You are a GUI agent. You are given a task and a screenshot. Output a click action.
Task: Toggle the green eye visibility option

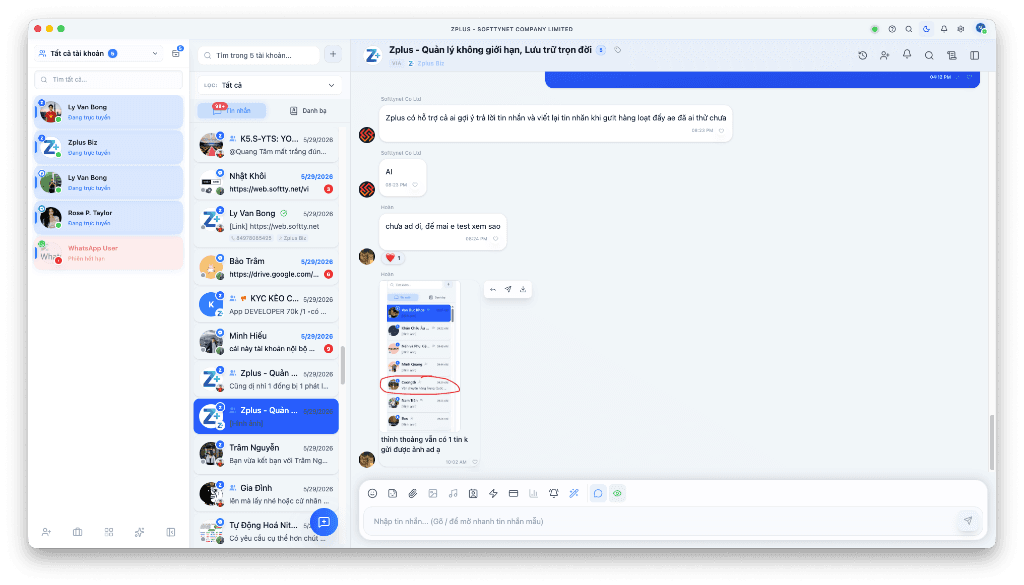pos(617,494)
